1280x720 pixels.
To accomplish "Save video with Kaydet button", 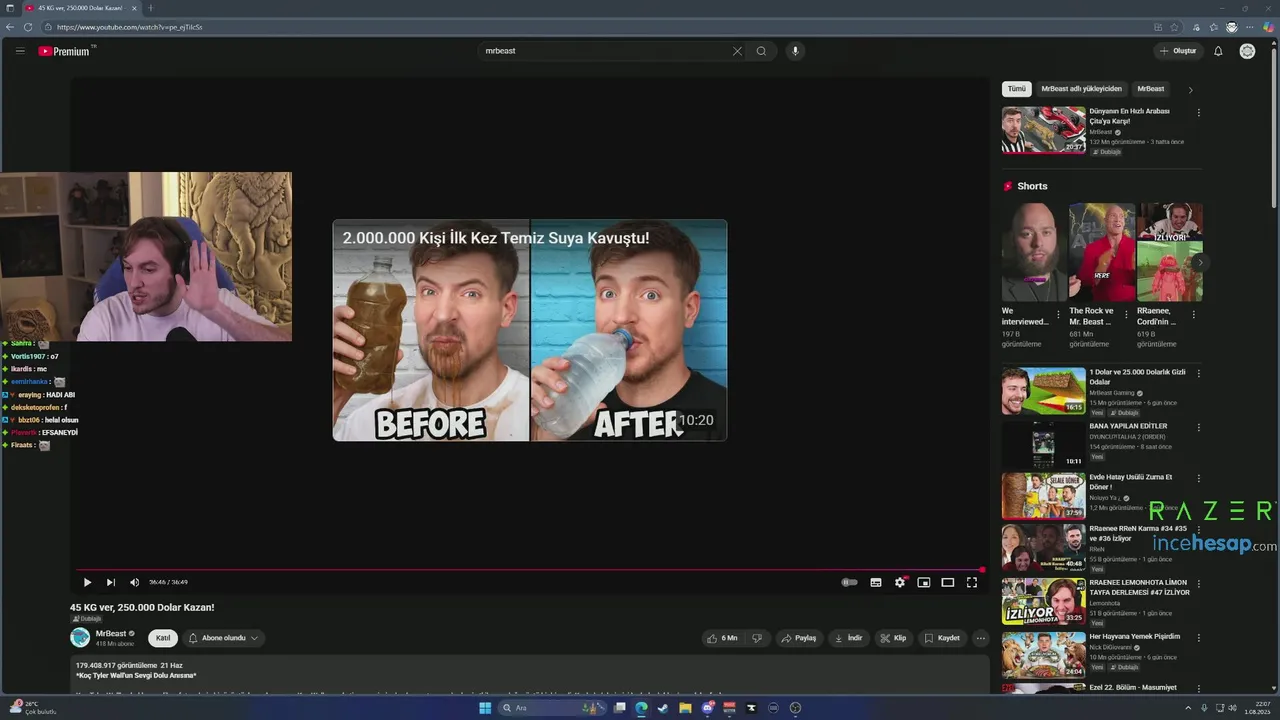I will tap(942, 638).
